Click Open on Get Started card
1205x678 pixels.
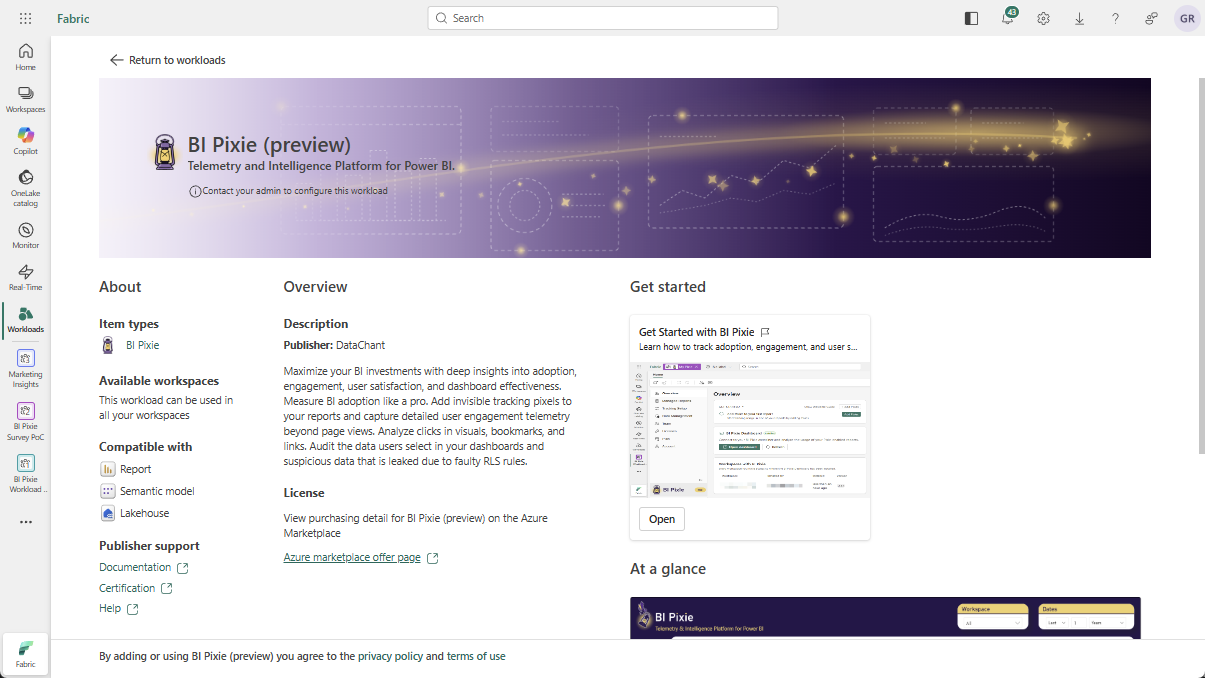pyautogui.click(x=662, y=519)
